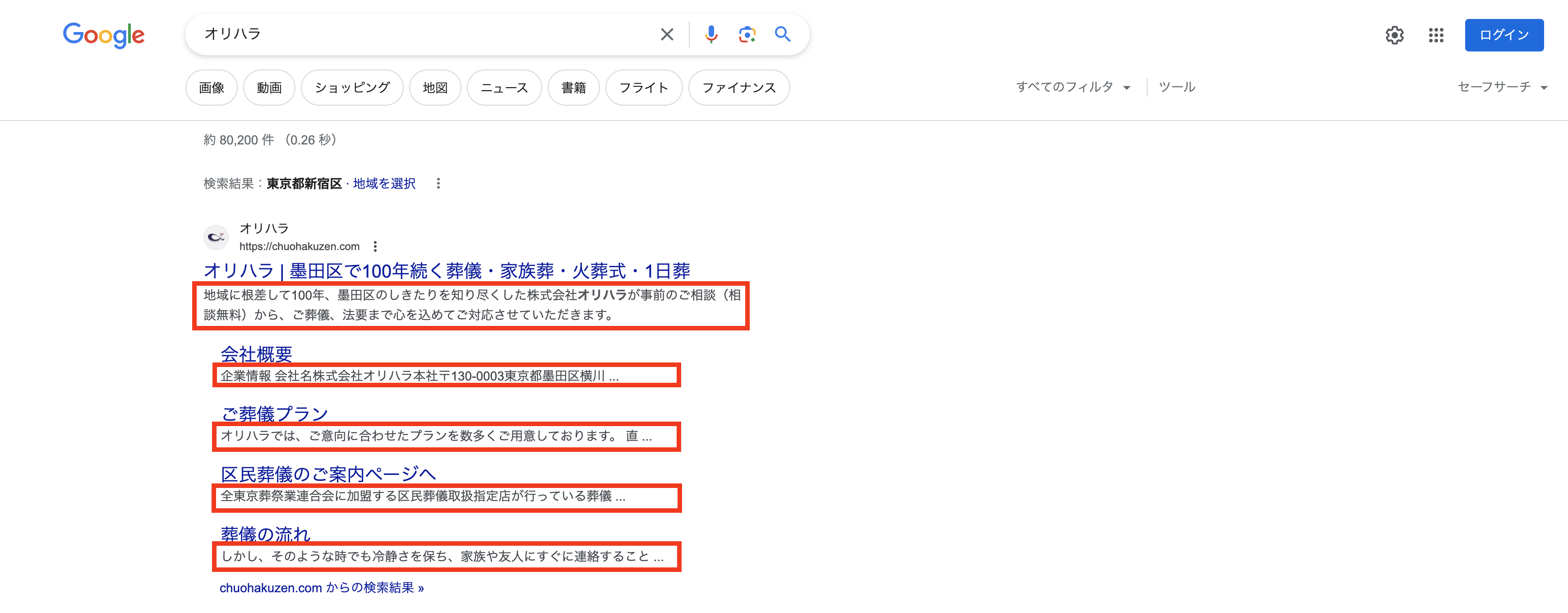
Task: Switch to ニュース filter tab
Action: [504, 88]
